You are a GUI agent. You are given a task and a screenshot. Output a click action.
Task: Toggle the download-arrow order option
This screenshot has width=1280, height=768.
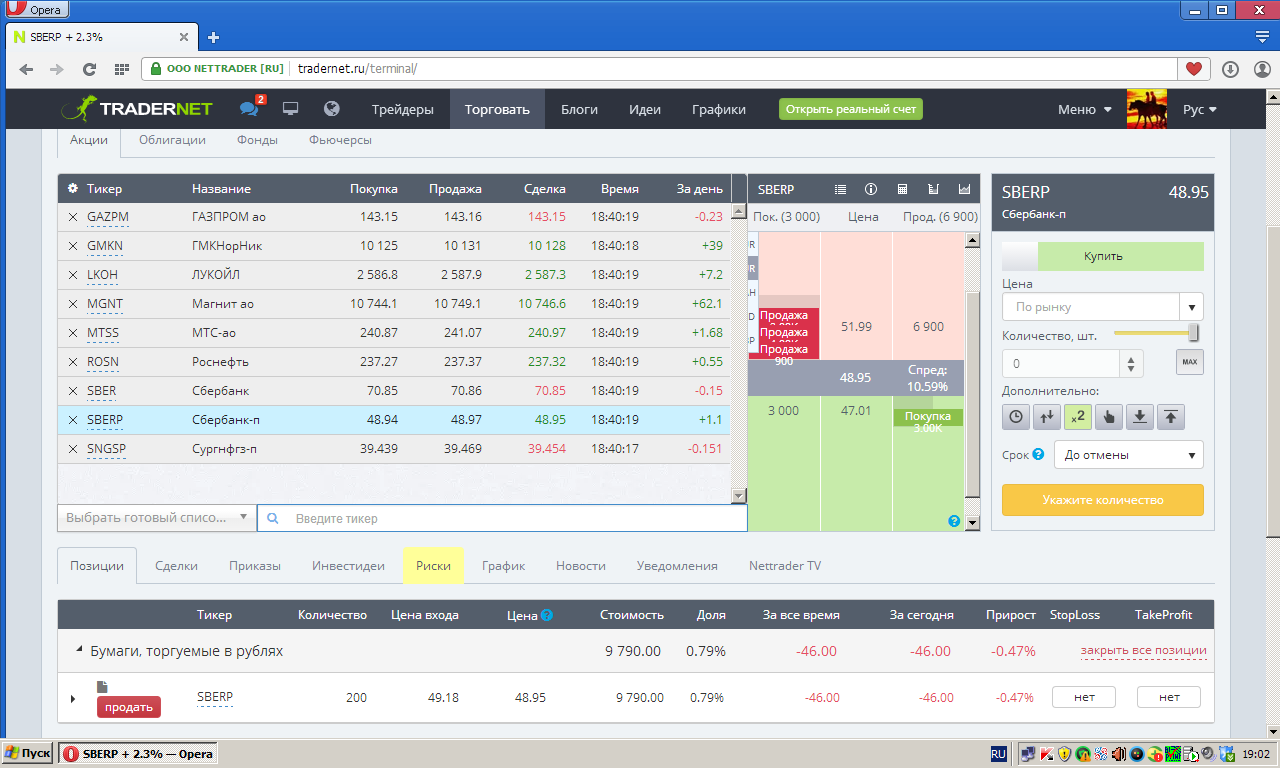pyautogui.click(x=1140, y=417)
